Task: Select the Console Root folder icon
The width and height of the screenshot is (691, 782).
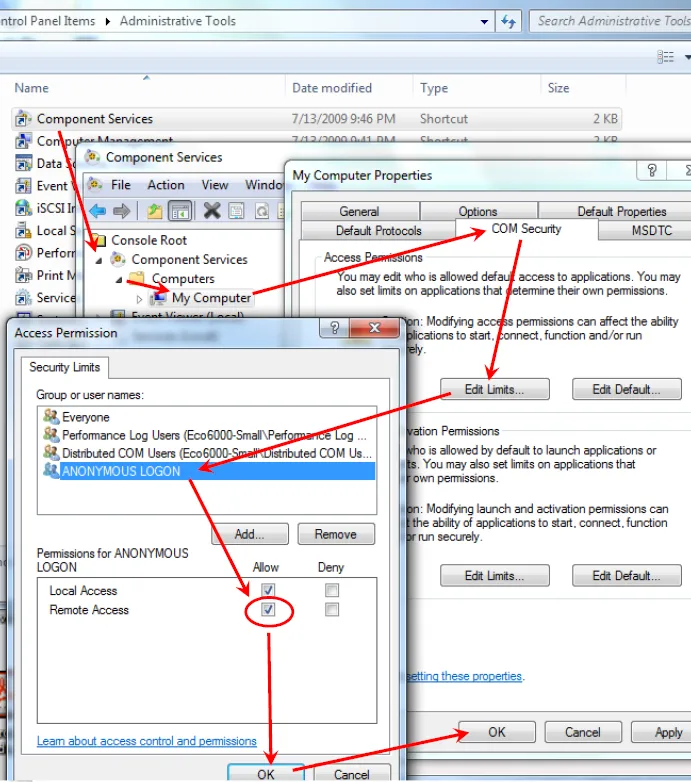Action: pos(99,240)
